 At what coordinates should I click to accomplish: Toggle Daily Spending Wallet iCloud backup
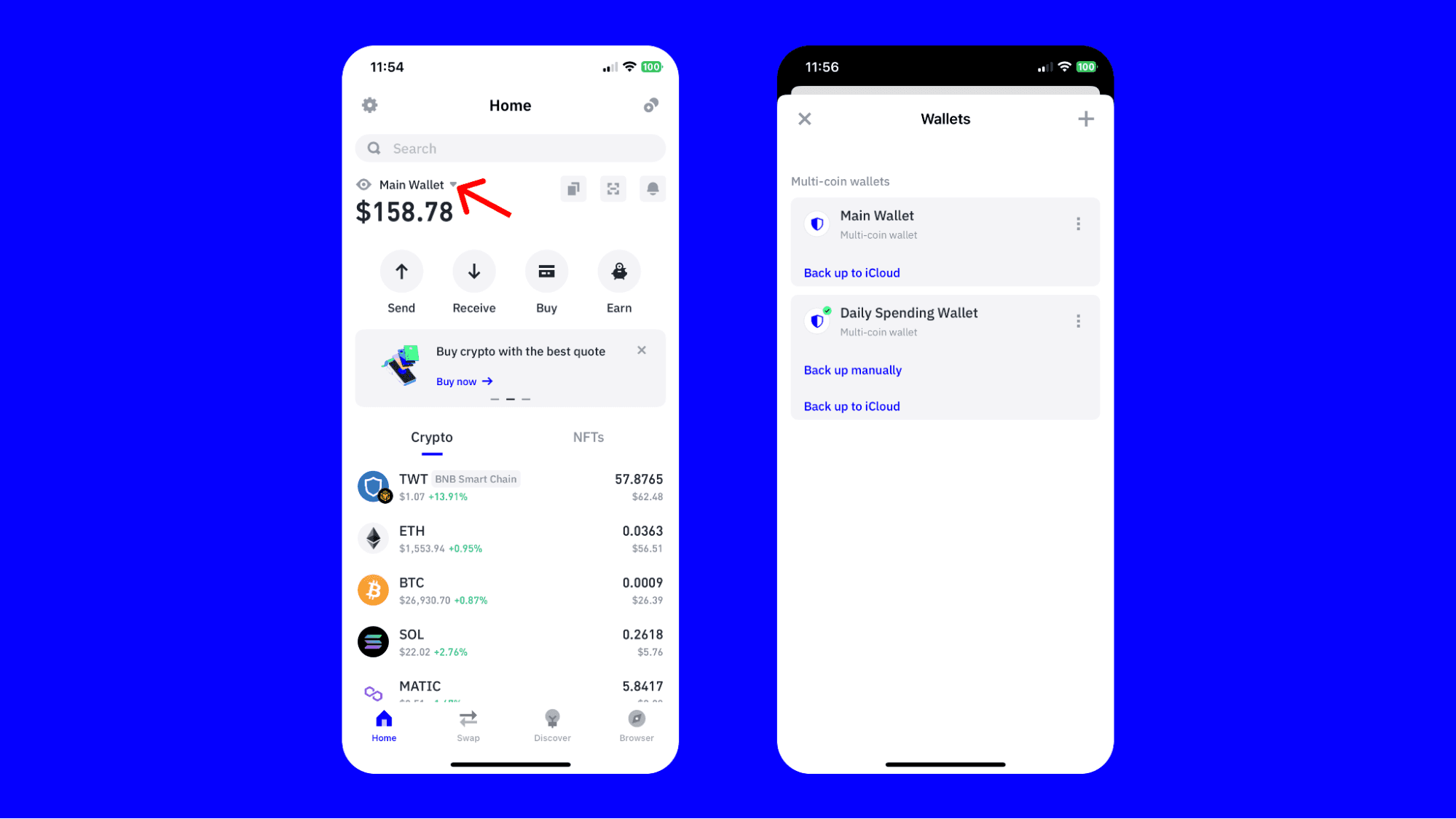851,405
